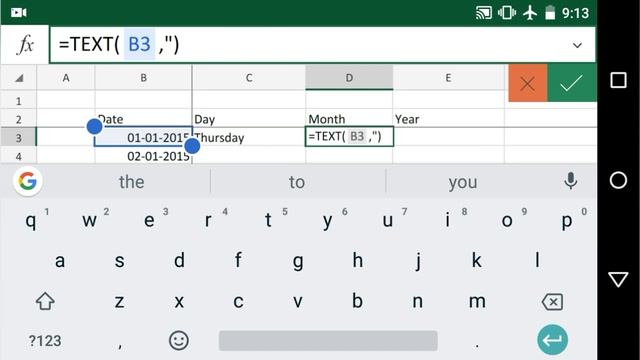Screen dimensions: 640x360
Task: Select column D header
Action: tap(349, 78)
